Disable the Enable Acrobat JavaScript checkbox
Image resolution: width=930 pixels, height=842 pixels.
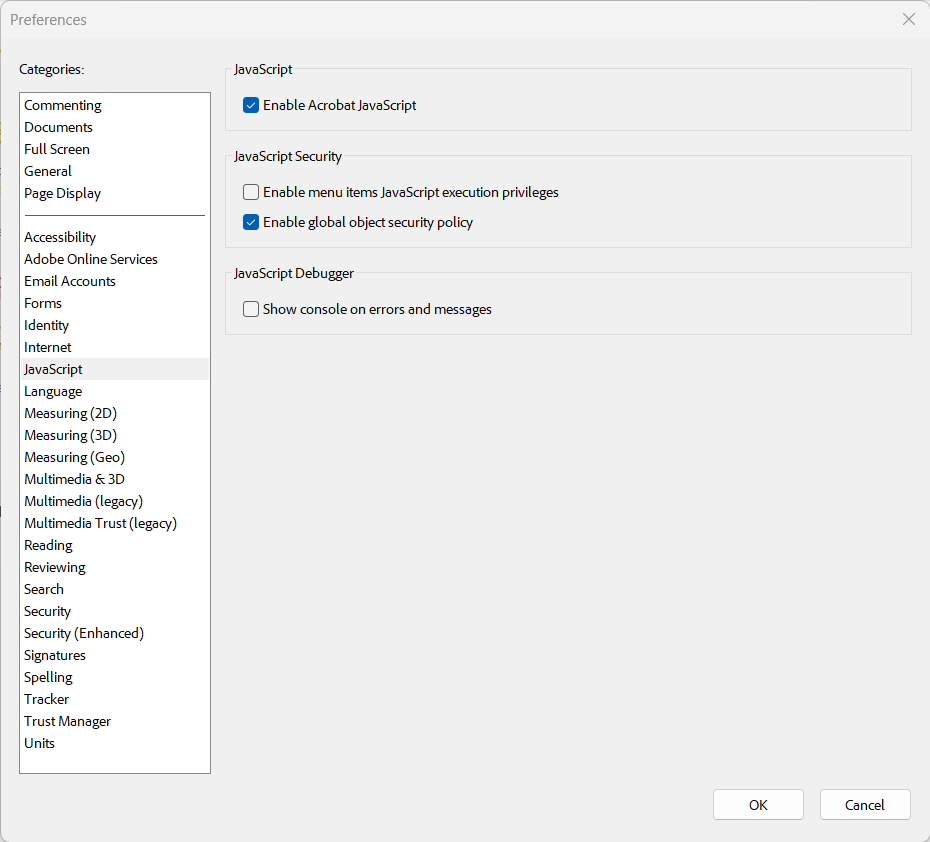click(251, 106)
